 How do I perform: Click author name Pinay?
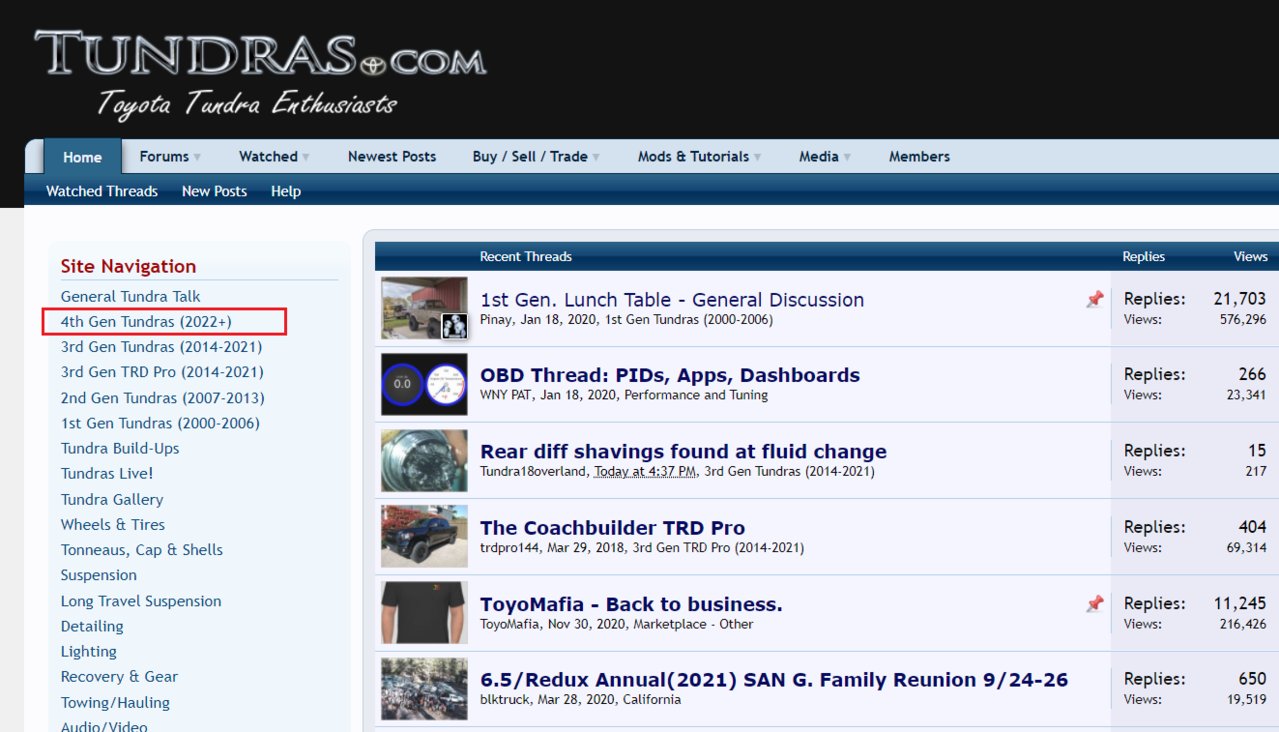(x=497, y=320)
